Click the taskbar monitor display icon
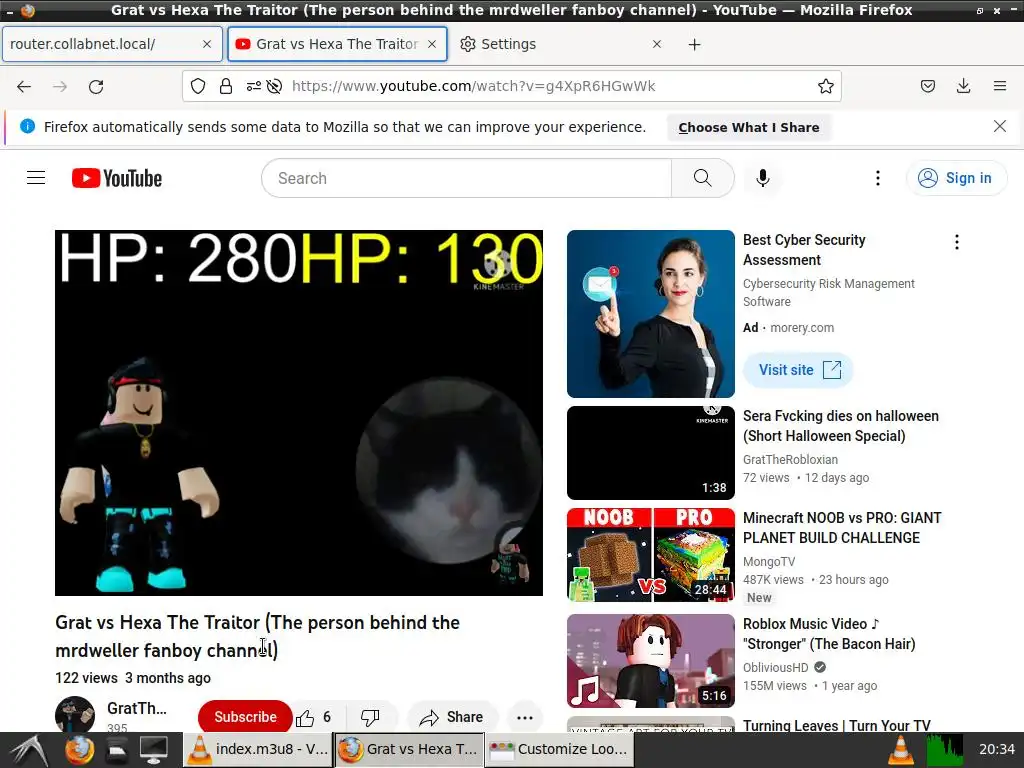The height and width of the screenshot is (768, 1024). coord(153,750)
